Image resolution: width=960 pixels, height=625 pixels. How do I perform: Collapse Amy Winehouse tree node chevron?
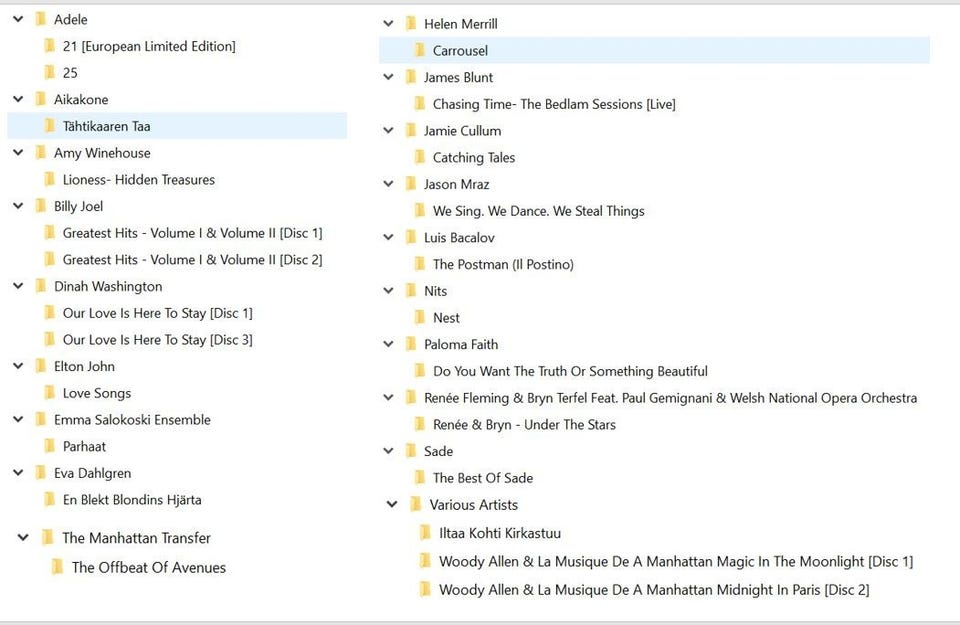(18, 152)
